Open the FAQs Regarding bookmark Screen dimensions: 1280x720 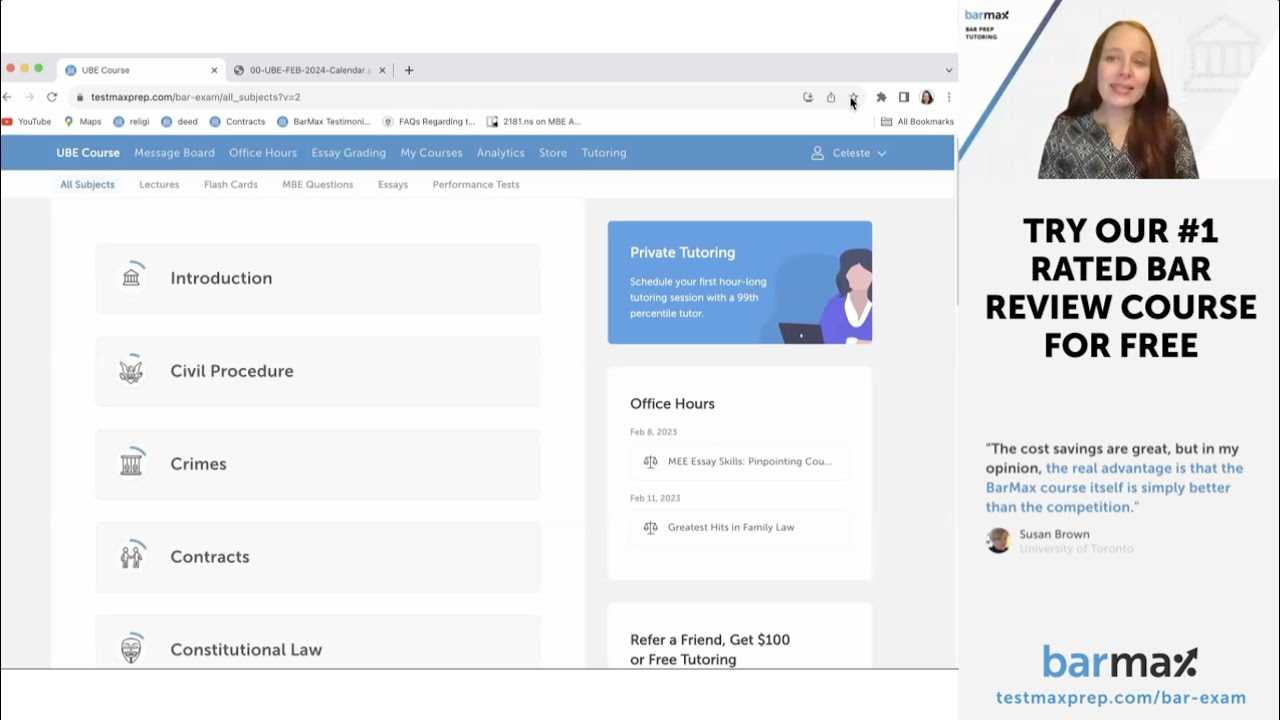(x=429, y=121)
